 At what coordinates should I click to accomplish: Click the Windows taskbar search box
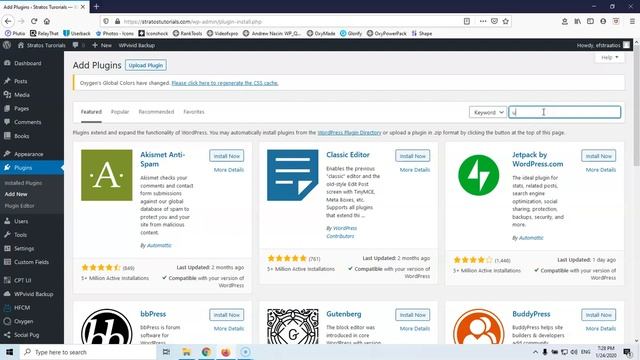tap(88, 352)
